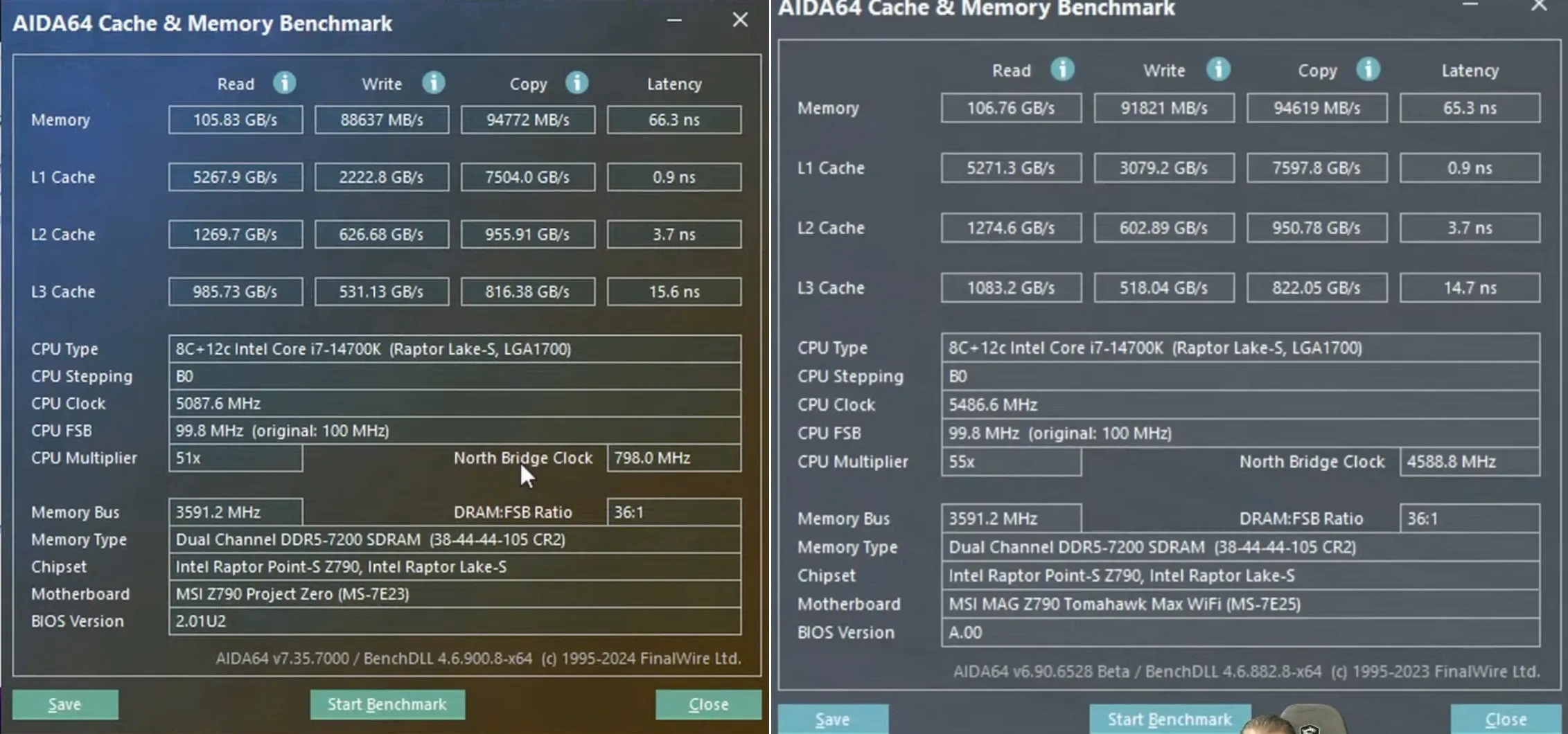Minimize the left AIDA64 benchmark window
This screenshot has height=734, width=1568.
[674, 21]
